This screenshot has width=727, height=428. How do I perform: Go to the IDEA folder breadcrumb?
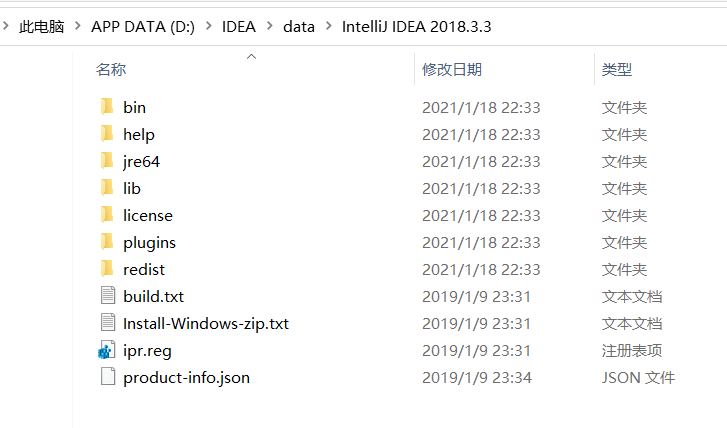[239, 27]
